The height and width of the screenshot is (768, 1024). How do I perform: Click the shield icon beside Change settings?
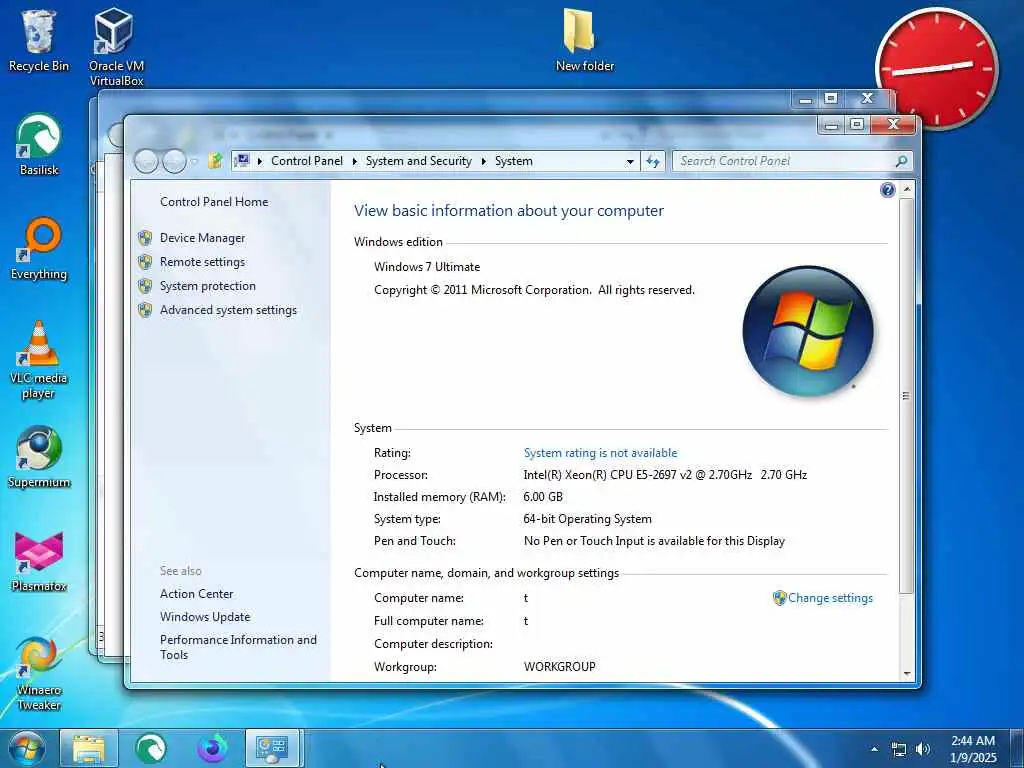click(x=779, y=598)
